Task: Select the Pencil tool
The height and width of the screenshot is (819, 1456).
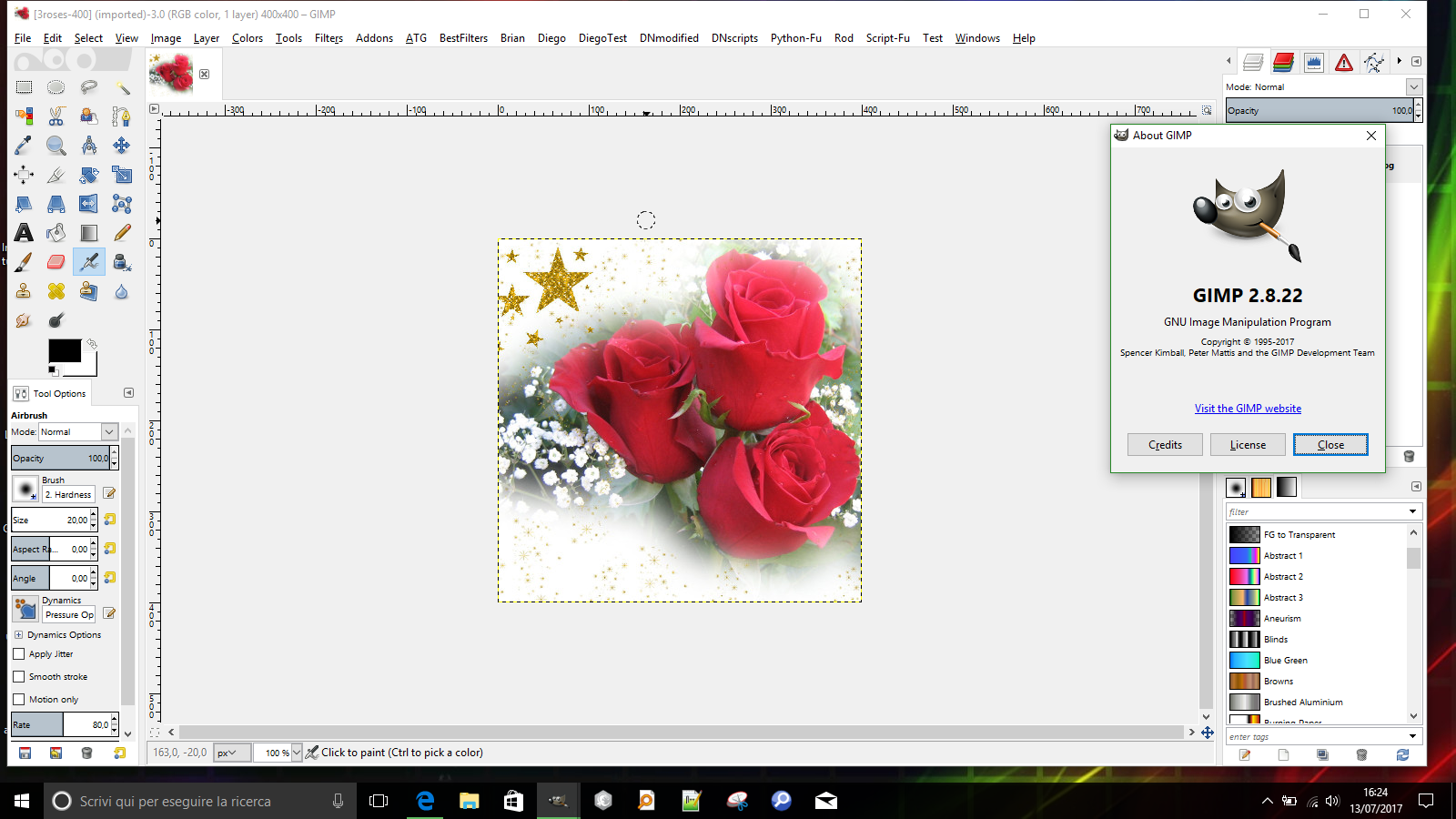Action: tap(122, 233)
